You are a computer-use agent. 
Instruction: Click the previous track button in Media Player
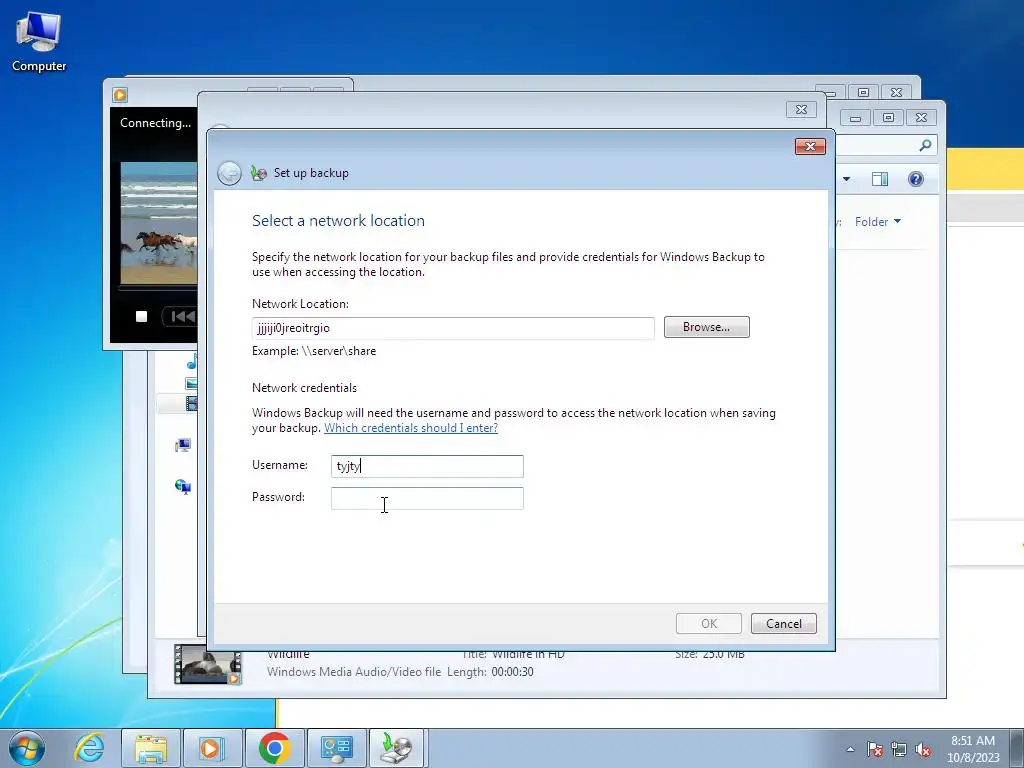(x=182, y=317)
